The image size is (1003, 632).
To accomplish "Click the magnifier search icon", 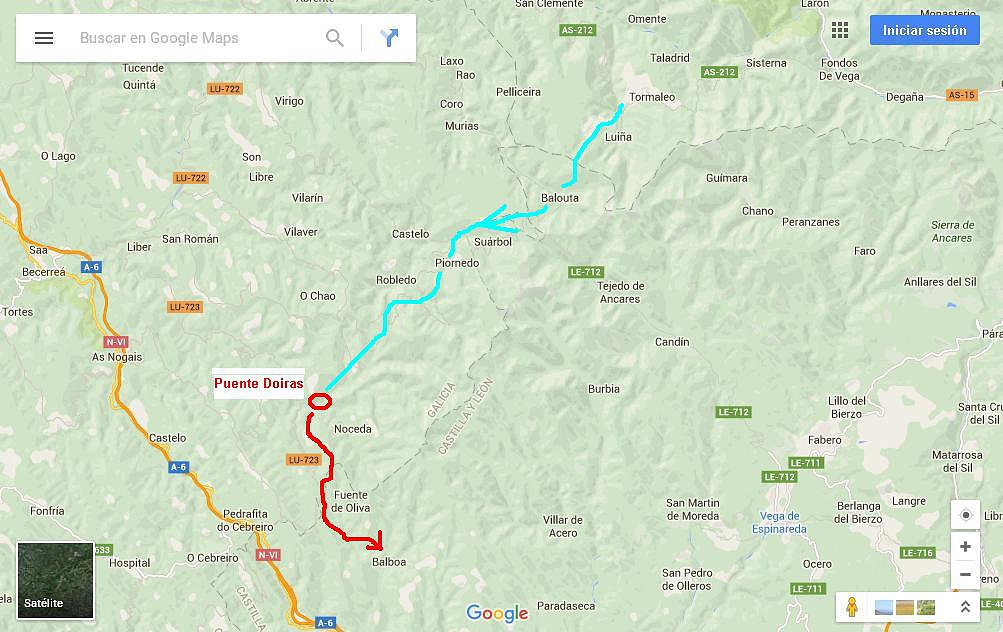I will coord(335,38).
